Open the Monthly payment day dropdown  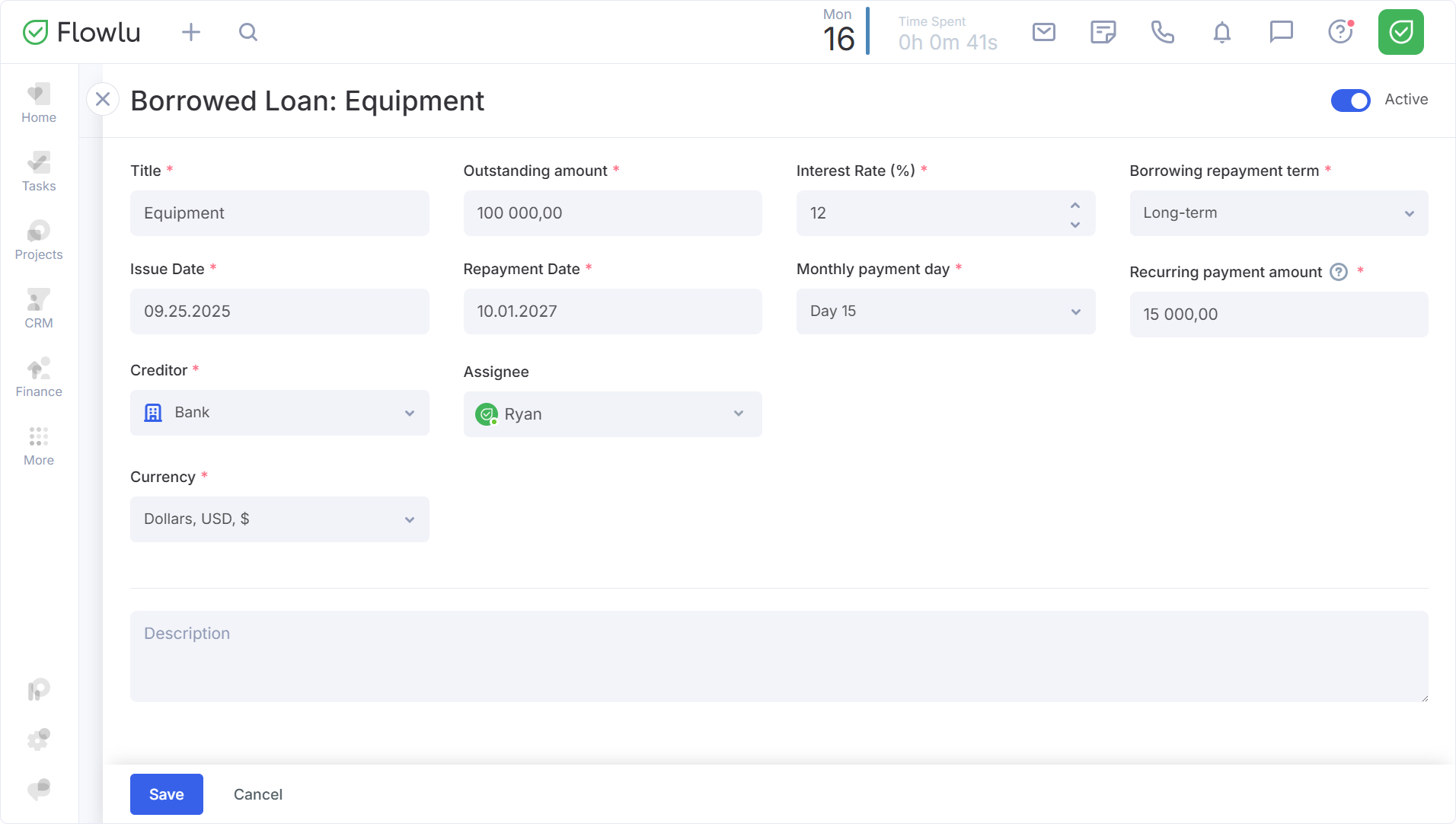point(945,311)
